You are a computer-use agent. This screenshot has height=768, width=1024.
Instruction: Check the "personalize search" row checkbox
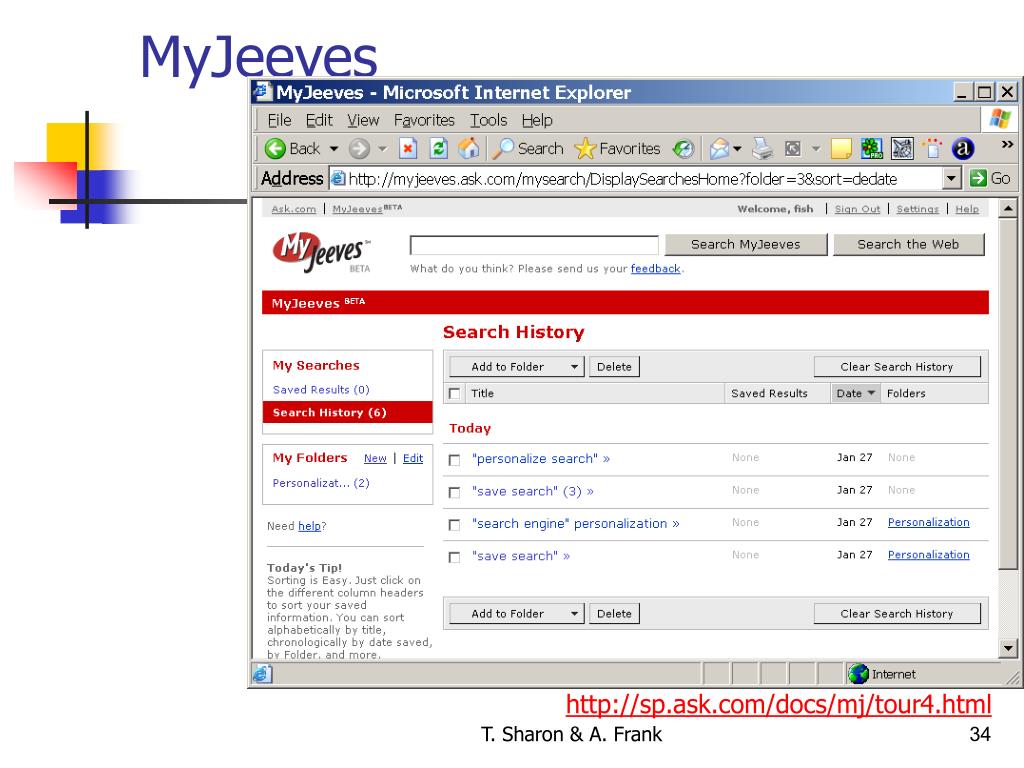click(x=455, y=460)
